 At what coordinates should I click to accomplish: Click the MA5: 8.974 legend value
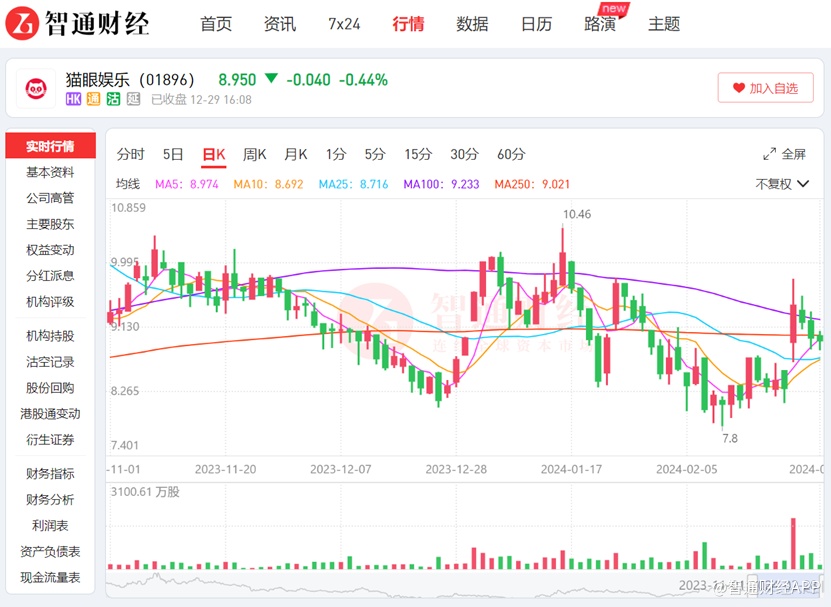(x=187, y=184)
